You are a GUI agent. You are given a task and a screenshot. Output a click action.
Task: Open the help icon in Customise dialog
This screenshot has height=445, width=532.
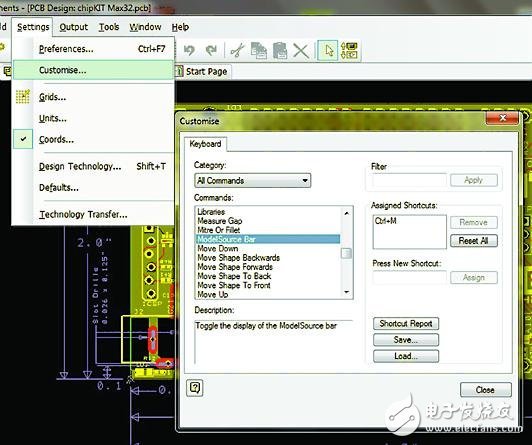pos(195,388)
